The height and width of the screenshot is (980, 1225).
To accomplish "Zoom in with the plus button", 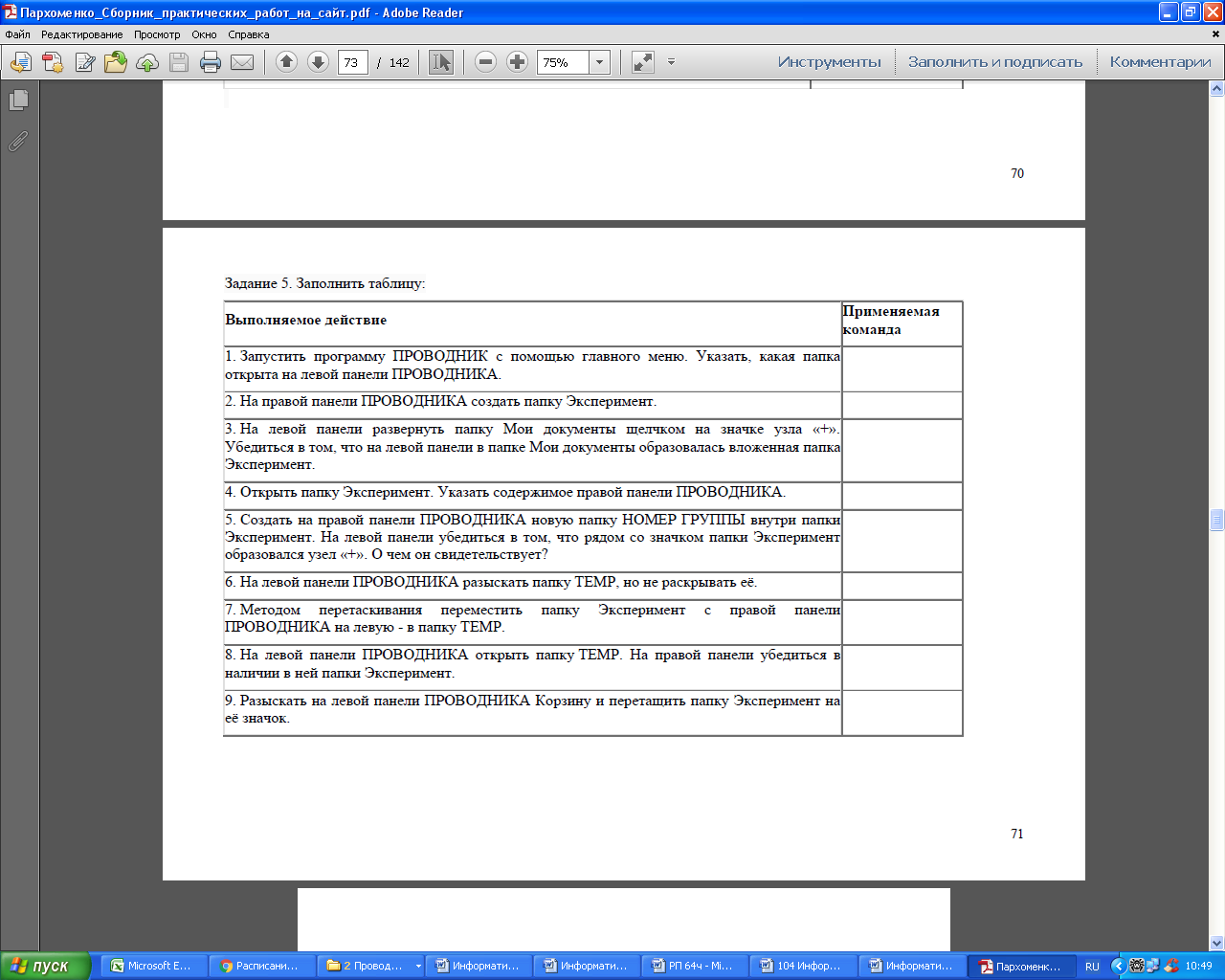I will pos(517,62).
